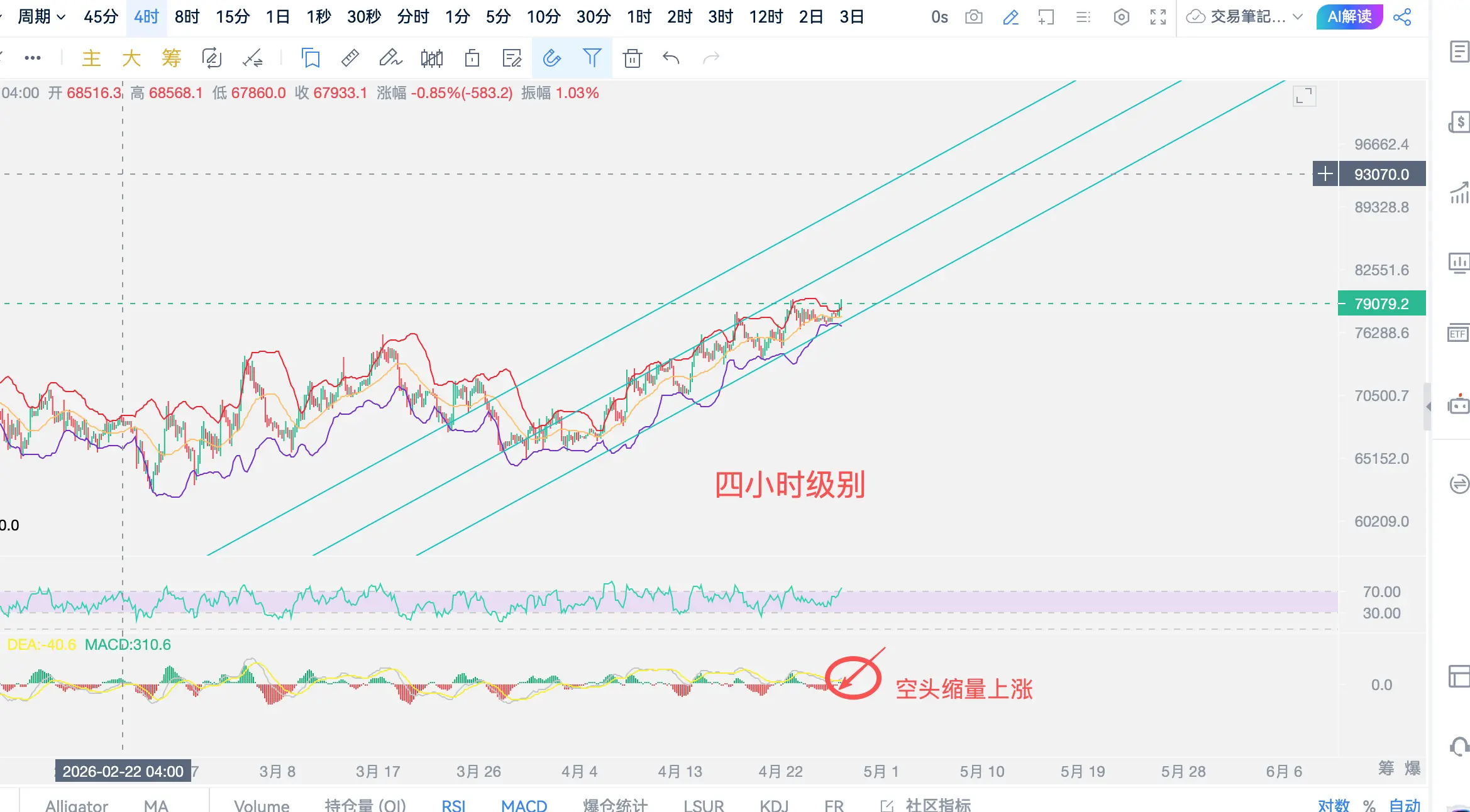The width and height of the screenshot is (1470, 812).
Task: Maximize the main chart pane
Action: pos(1304,96)
